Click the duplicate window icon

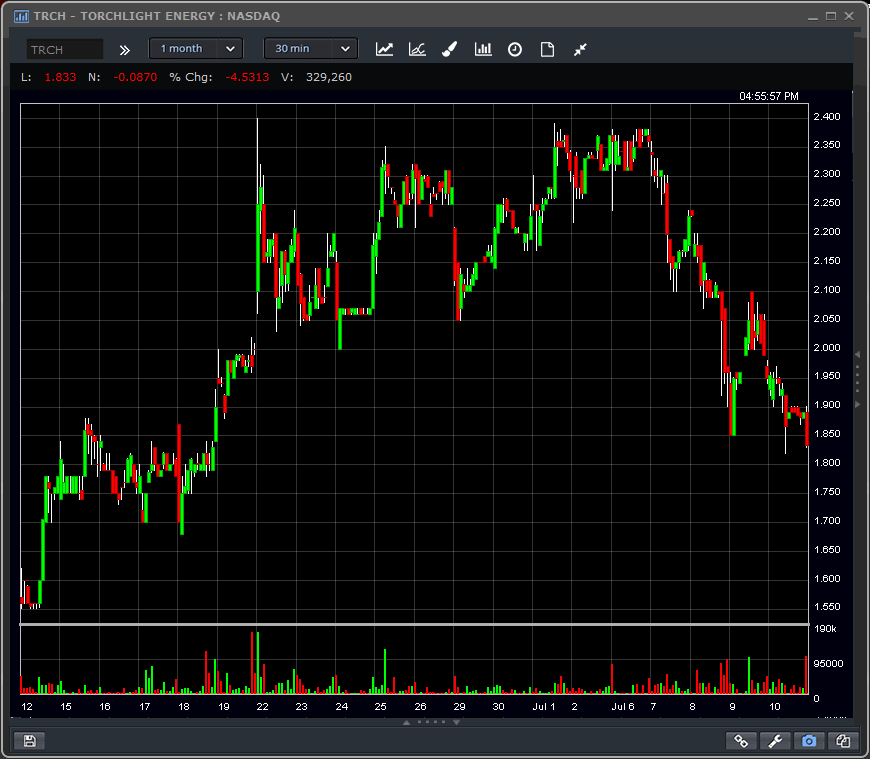(843, 741)
